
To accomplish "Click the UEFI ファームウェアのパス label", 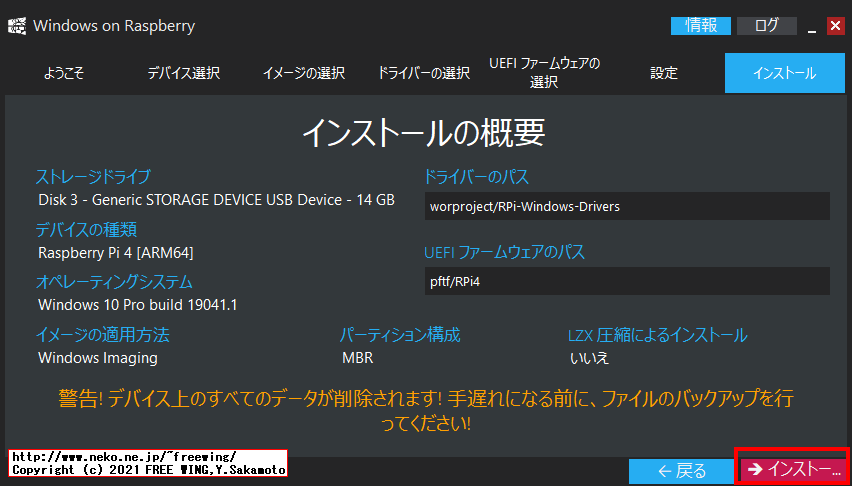I will (504, 252).
